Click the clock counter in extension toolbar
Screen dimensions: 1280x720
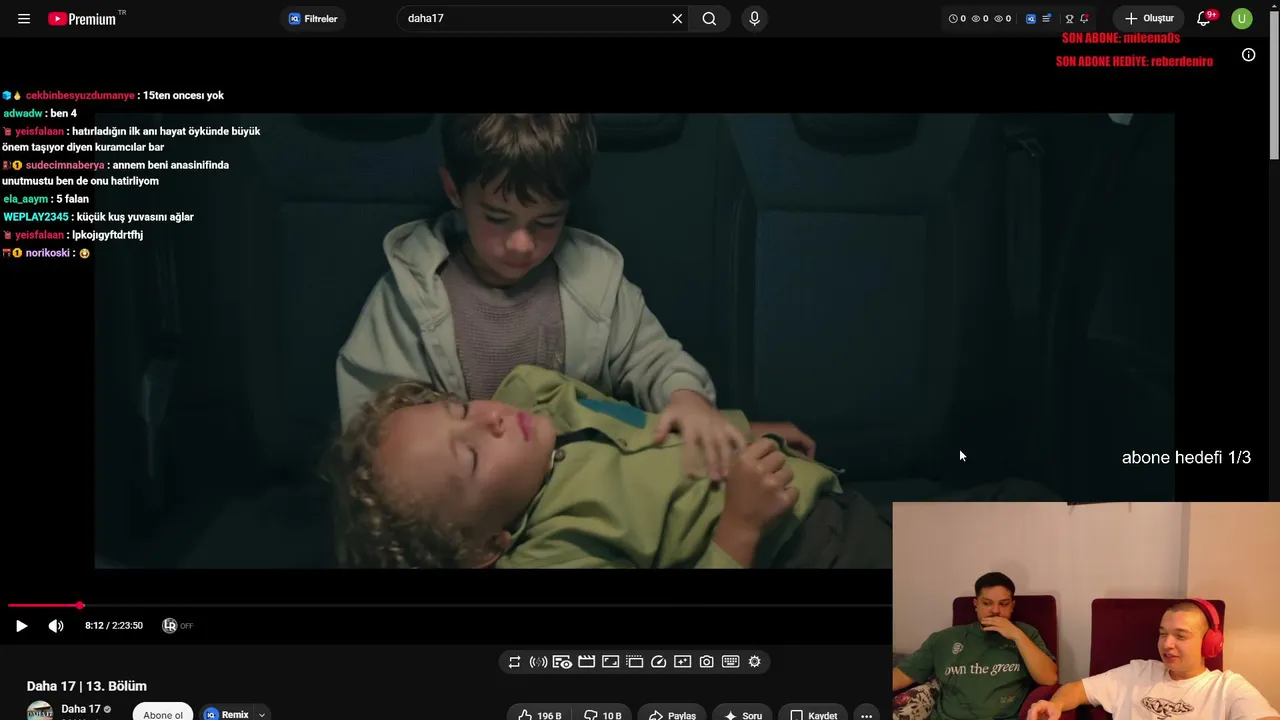tap(957, 18)
